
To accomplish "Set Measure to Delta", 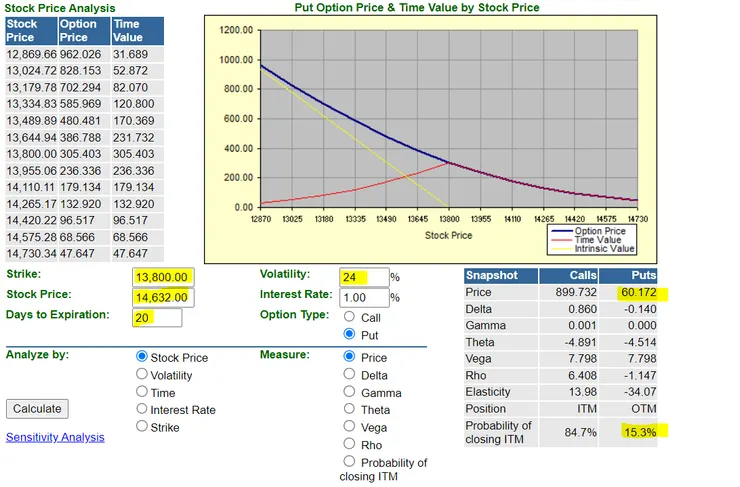I will [x=349, y=374].
